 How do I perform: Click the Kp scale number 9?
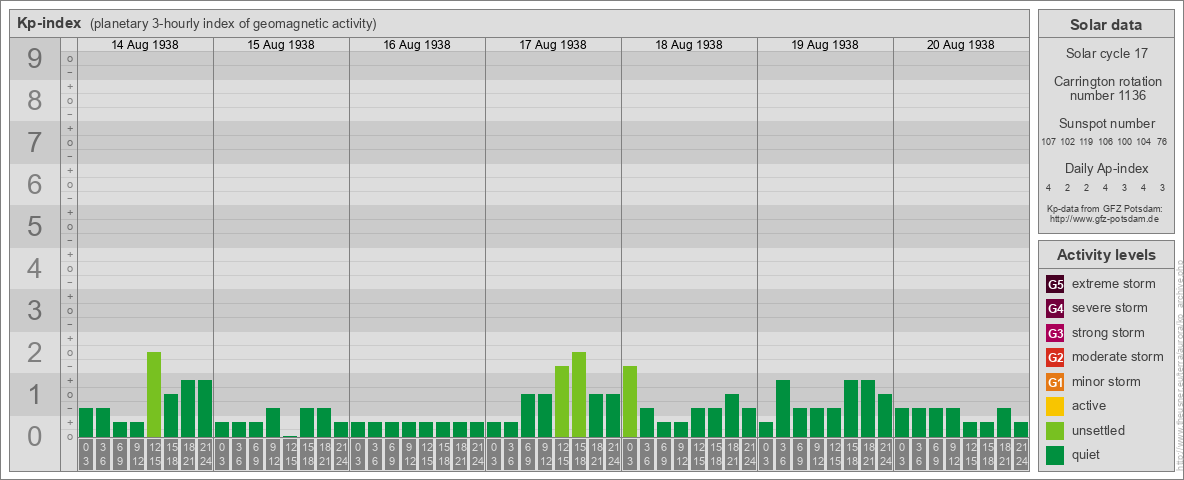coord(35,59)
